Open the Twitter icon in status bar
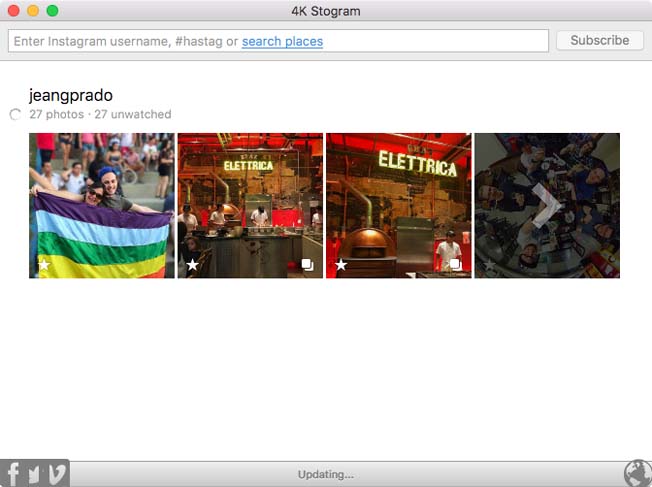Viewport: 652px width, 487px height. click(x=35, y=474)
